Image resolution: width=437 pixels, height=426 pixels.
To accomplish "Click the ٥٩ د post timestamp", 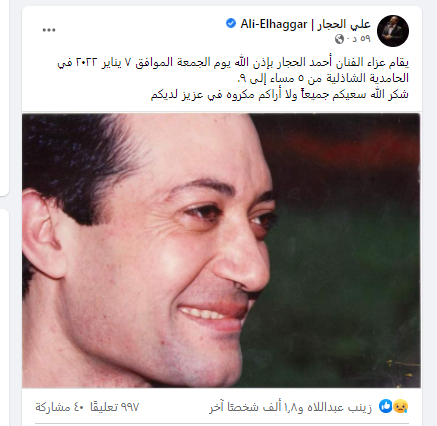I will pos(359,39).
